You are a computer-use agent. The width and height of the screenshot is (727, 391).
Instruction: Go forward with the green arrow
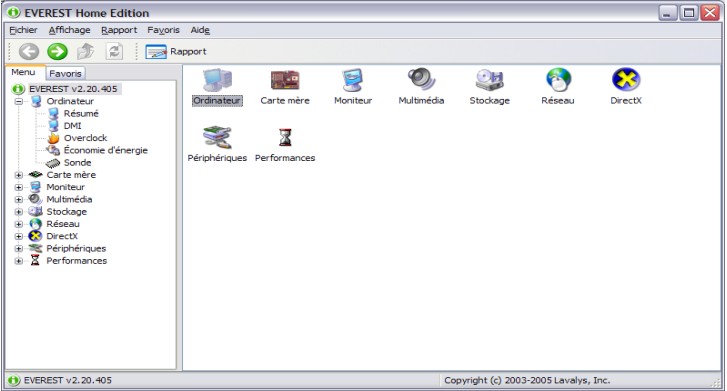(57, 51)
